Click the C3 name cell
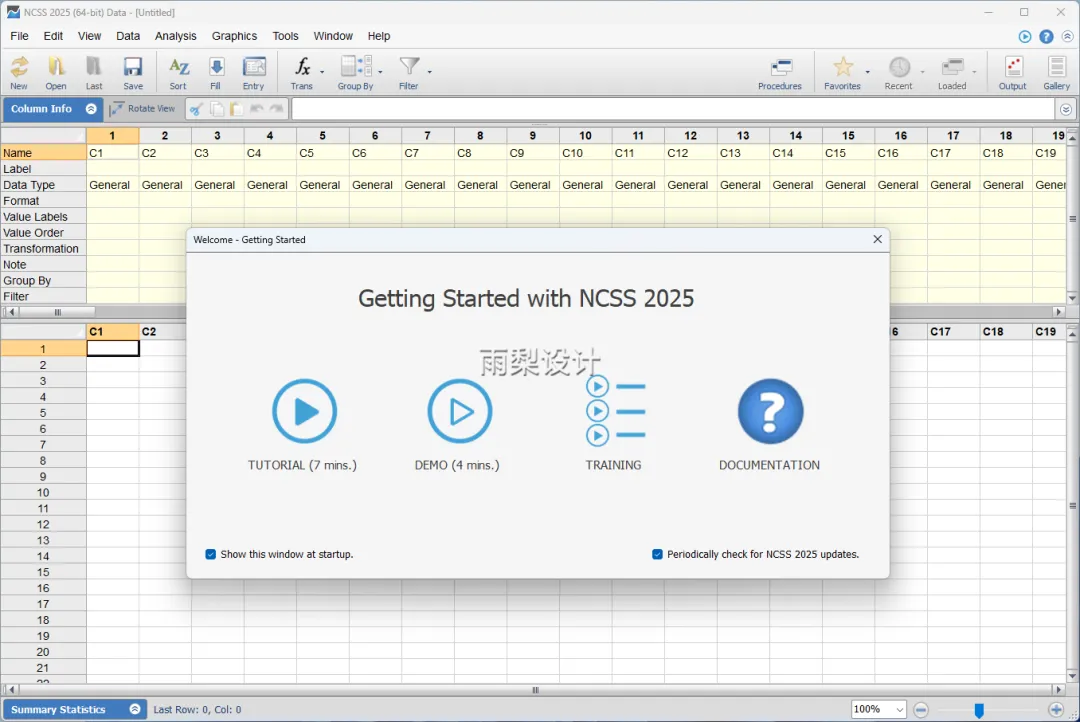This screenshot has height=722, width=1080. click(218, 153)
